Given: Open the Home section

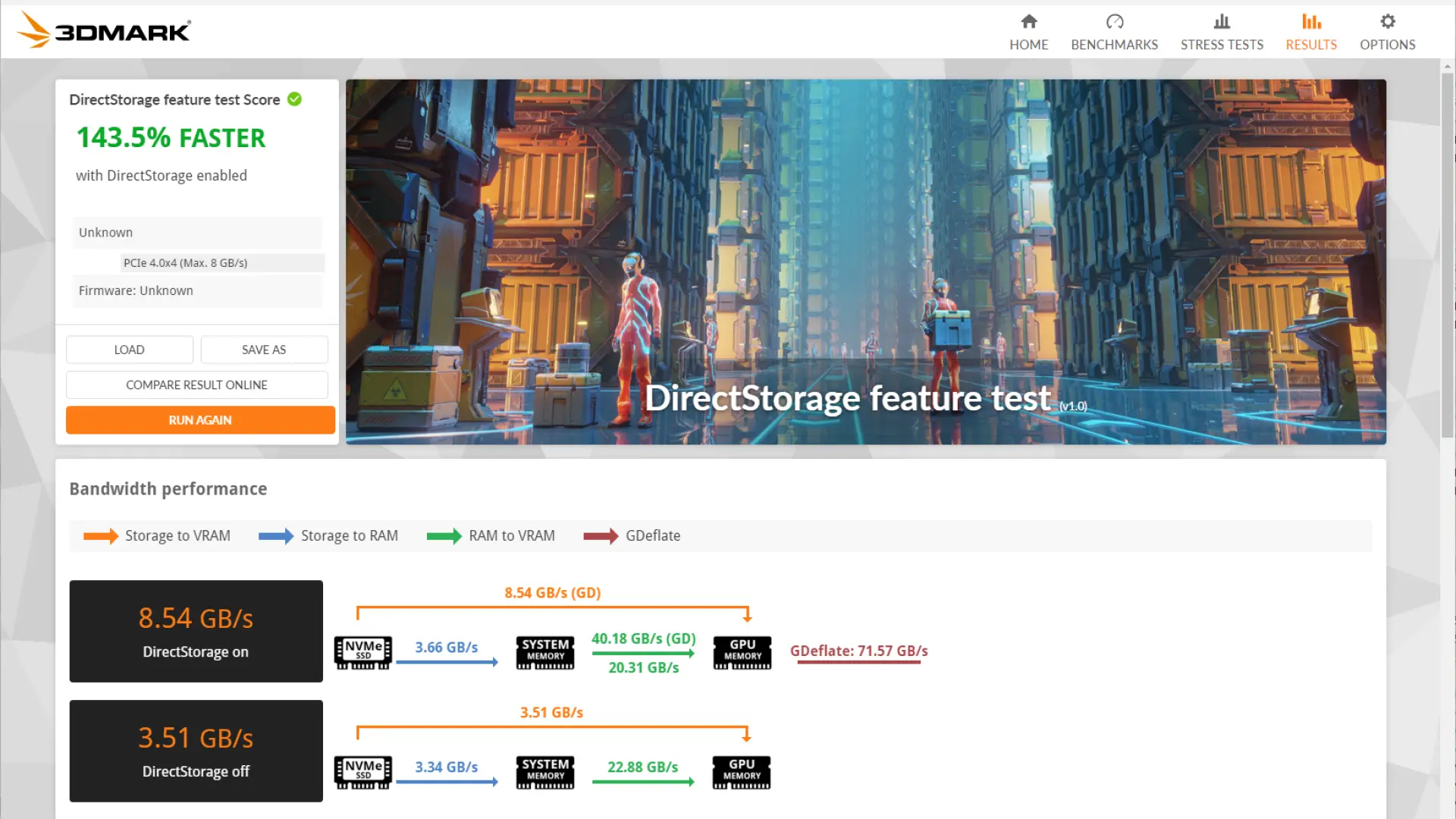Looking at the screenshot, I should pos(1028,32).
